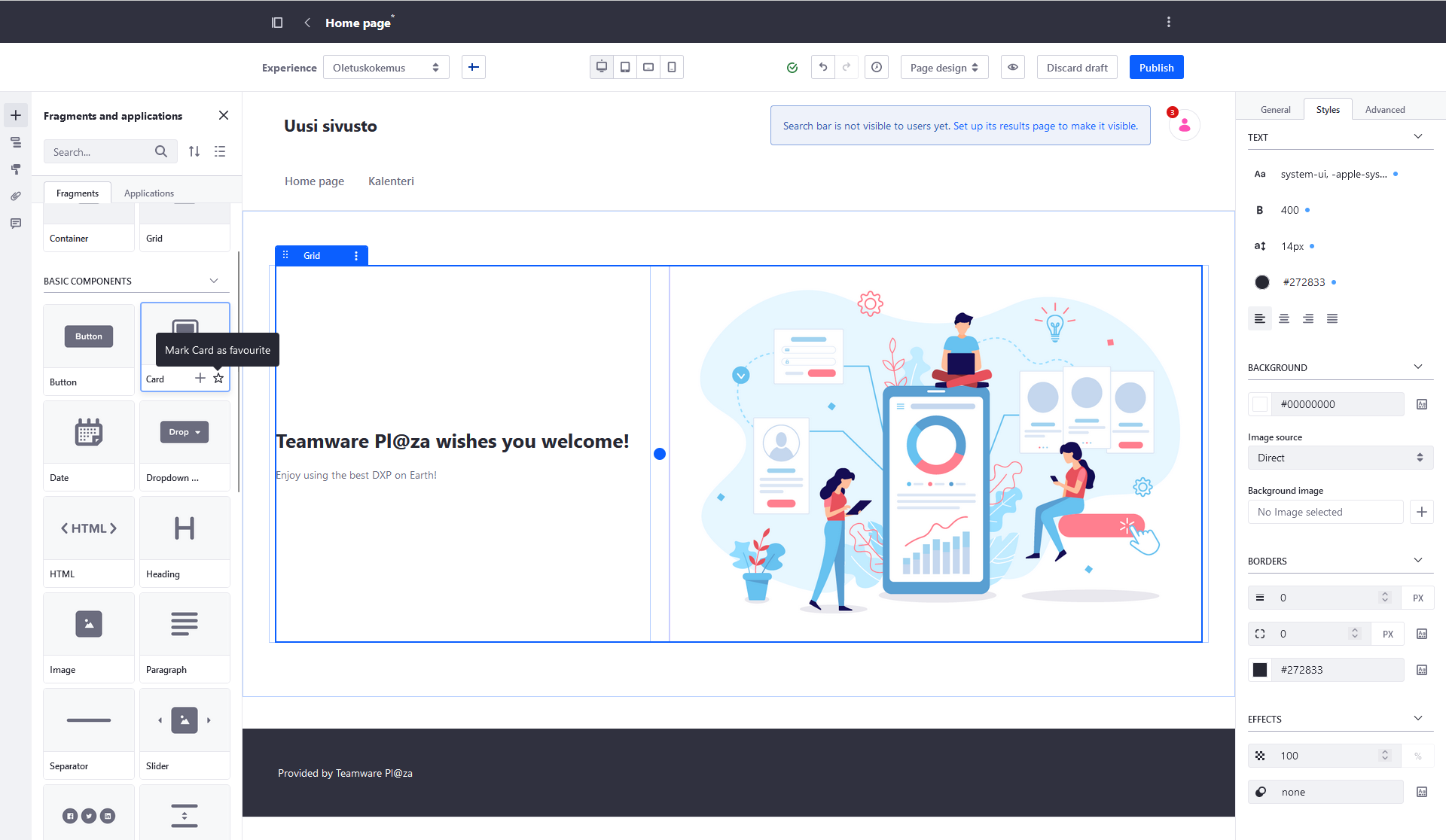The width and height of the screenshot is (1446, 840).
Task: Open the Comments sidebar panel
Action: pyautogui.click(x=16, y=224)
